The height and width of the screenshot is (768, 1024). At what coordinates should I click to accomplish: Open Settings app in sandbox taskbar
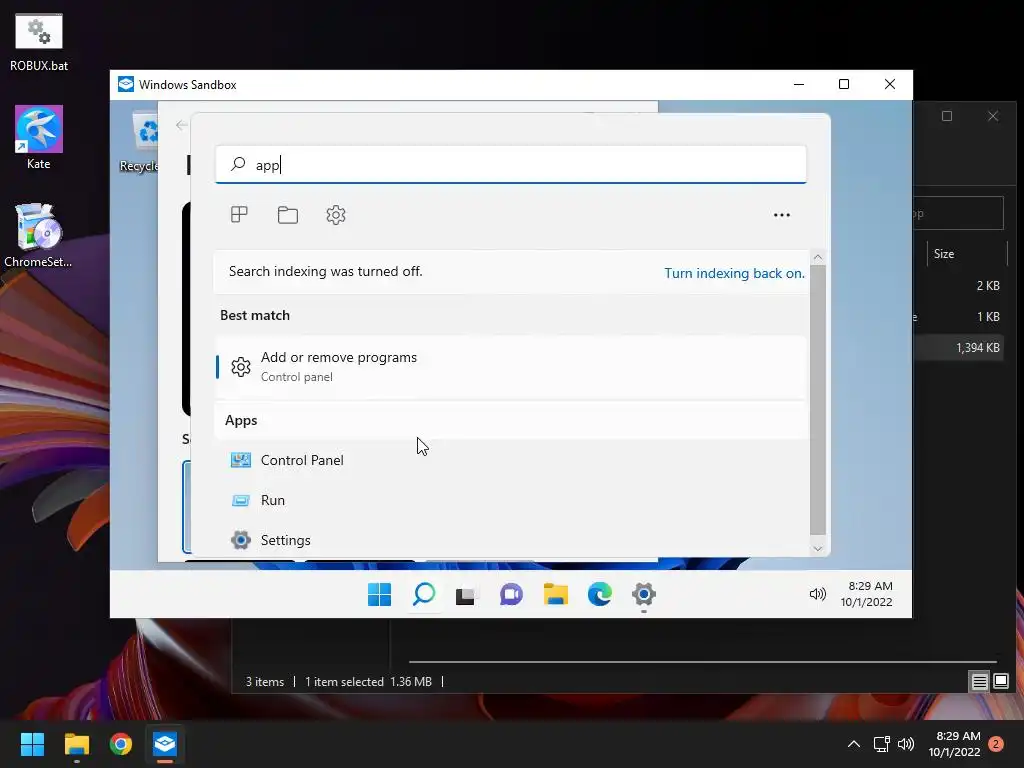point(644,594)
